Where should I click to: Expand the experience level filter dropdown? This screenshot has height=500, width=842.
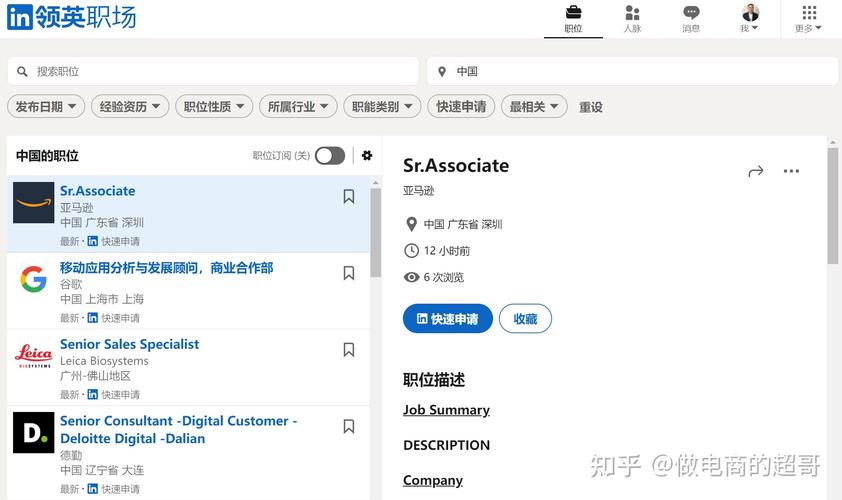[129, 106]
